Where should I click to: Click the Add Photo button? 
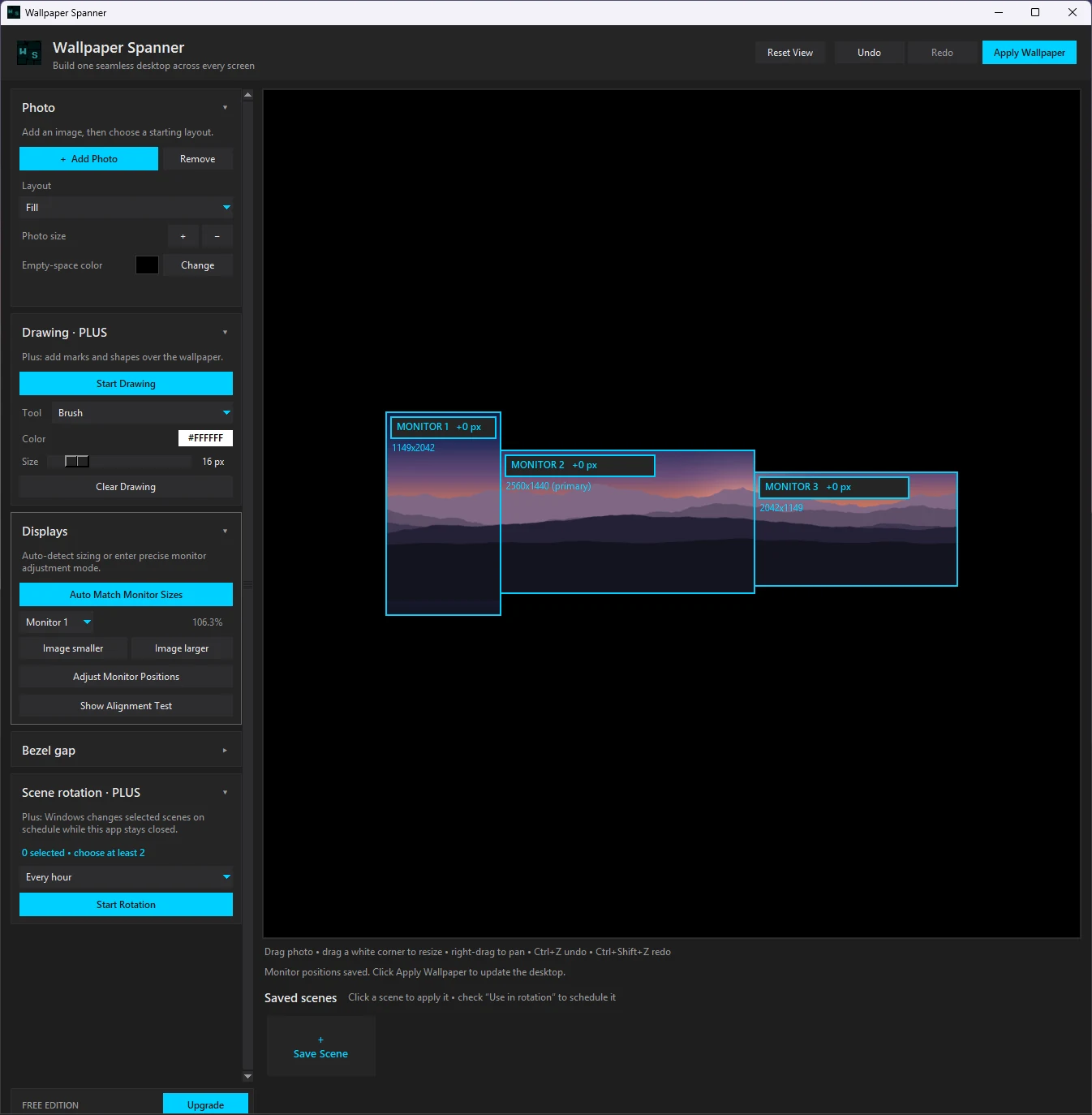pos(88,159)
